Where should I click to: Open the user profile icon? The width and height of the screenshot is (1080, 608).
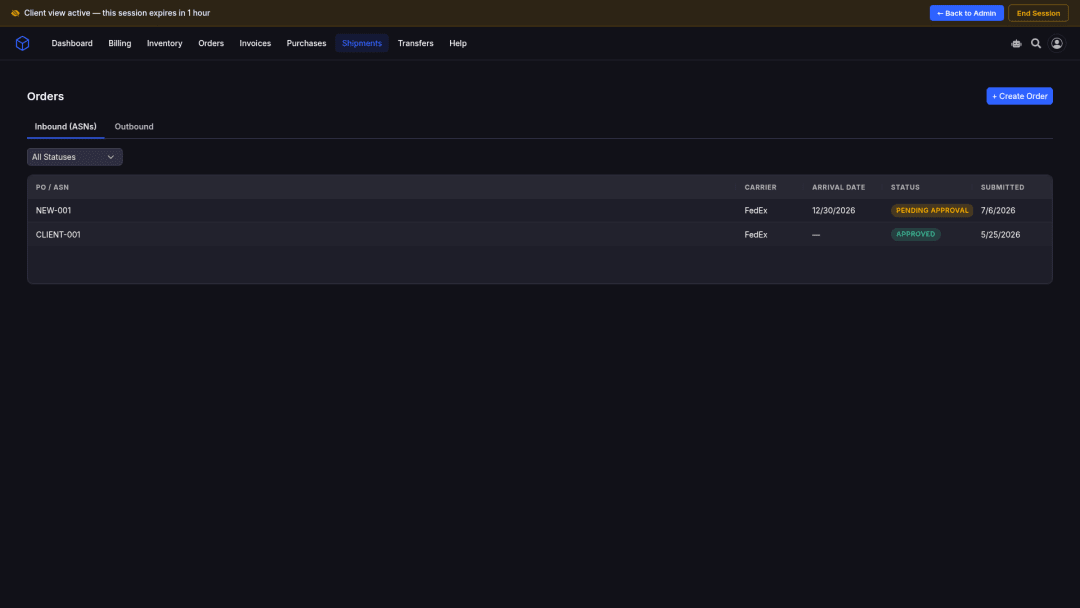point(1057,43)
